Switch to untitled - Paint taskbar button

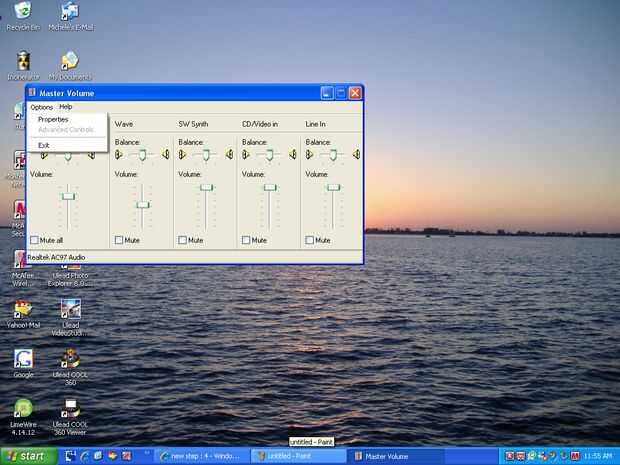(x=297, y=456)
